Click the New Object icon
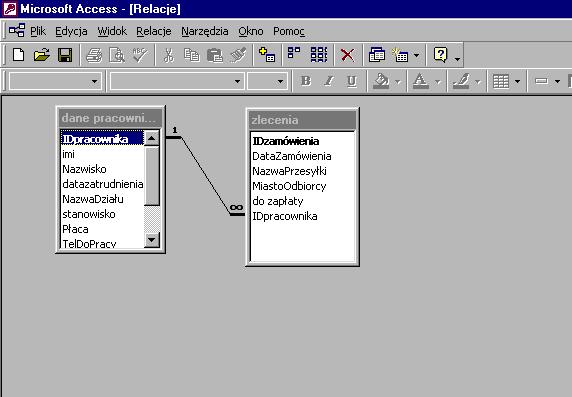 click(400, 55)
